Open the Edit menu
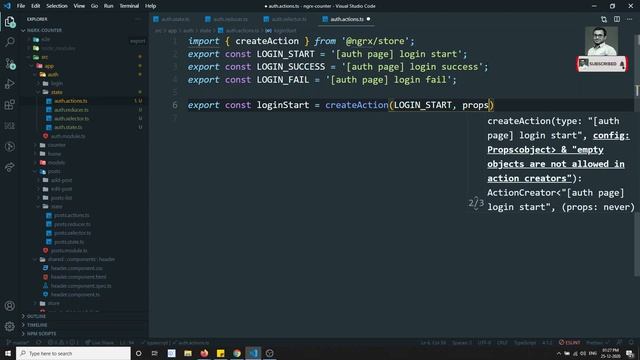The image size is (640, 360). [x=36, y=6]
